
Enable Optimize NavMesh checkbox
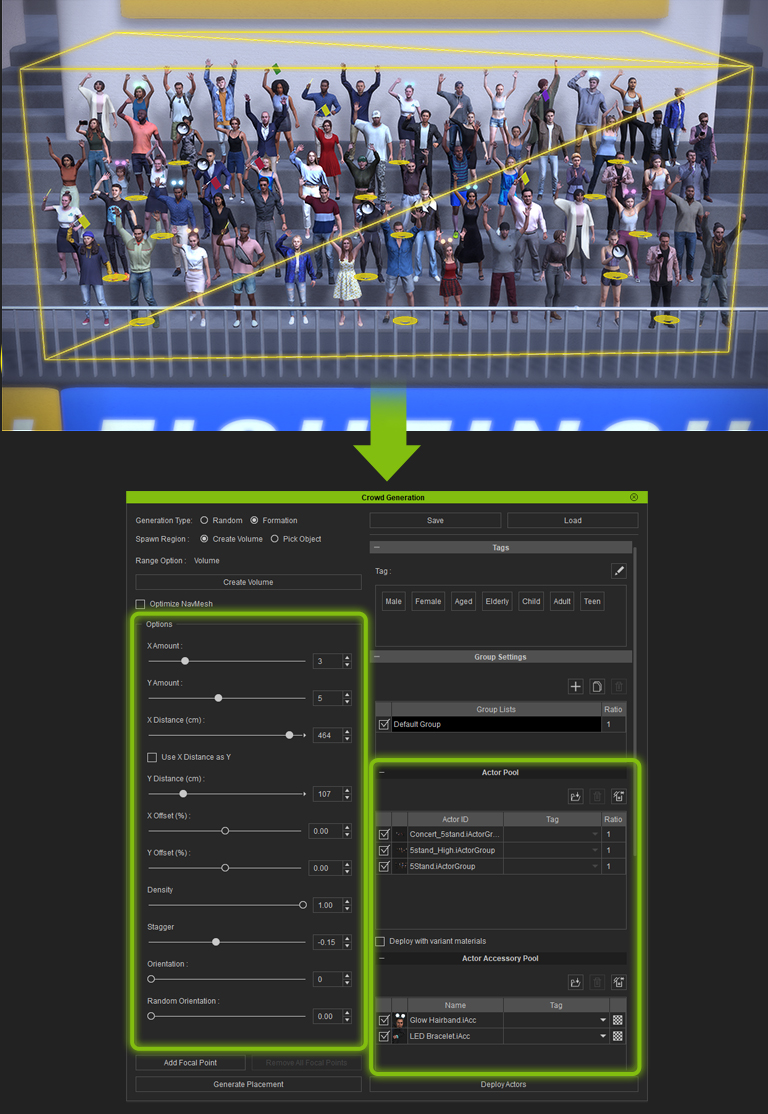pos(140,604)
